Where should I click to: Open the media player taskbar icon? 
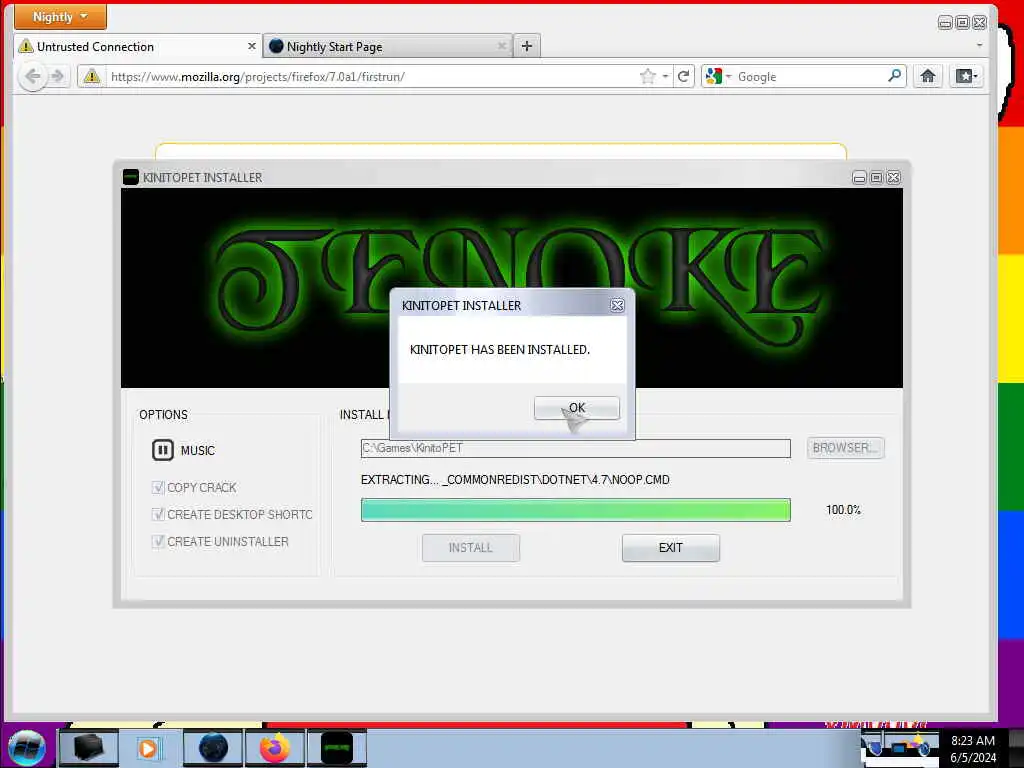148,748
